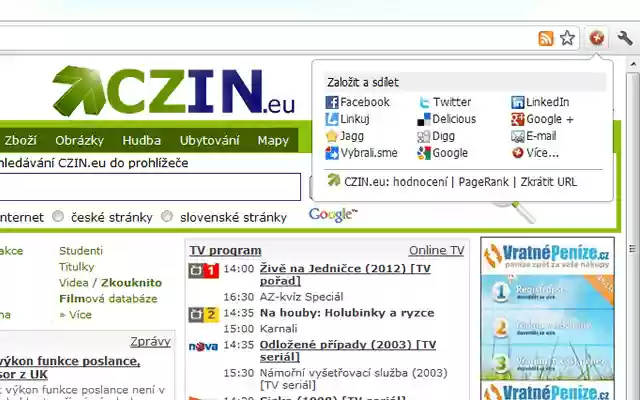Share page on Vybrali.sme
This screenshot has width=640, height=400.
[361, 153]
